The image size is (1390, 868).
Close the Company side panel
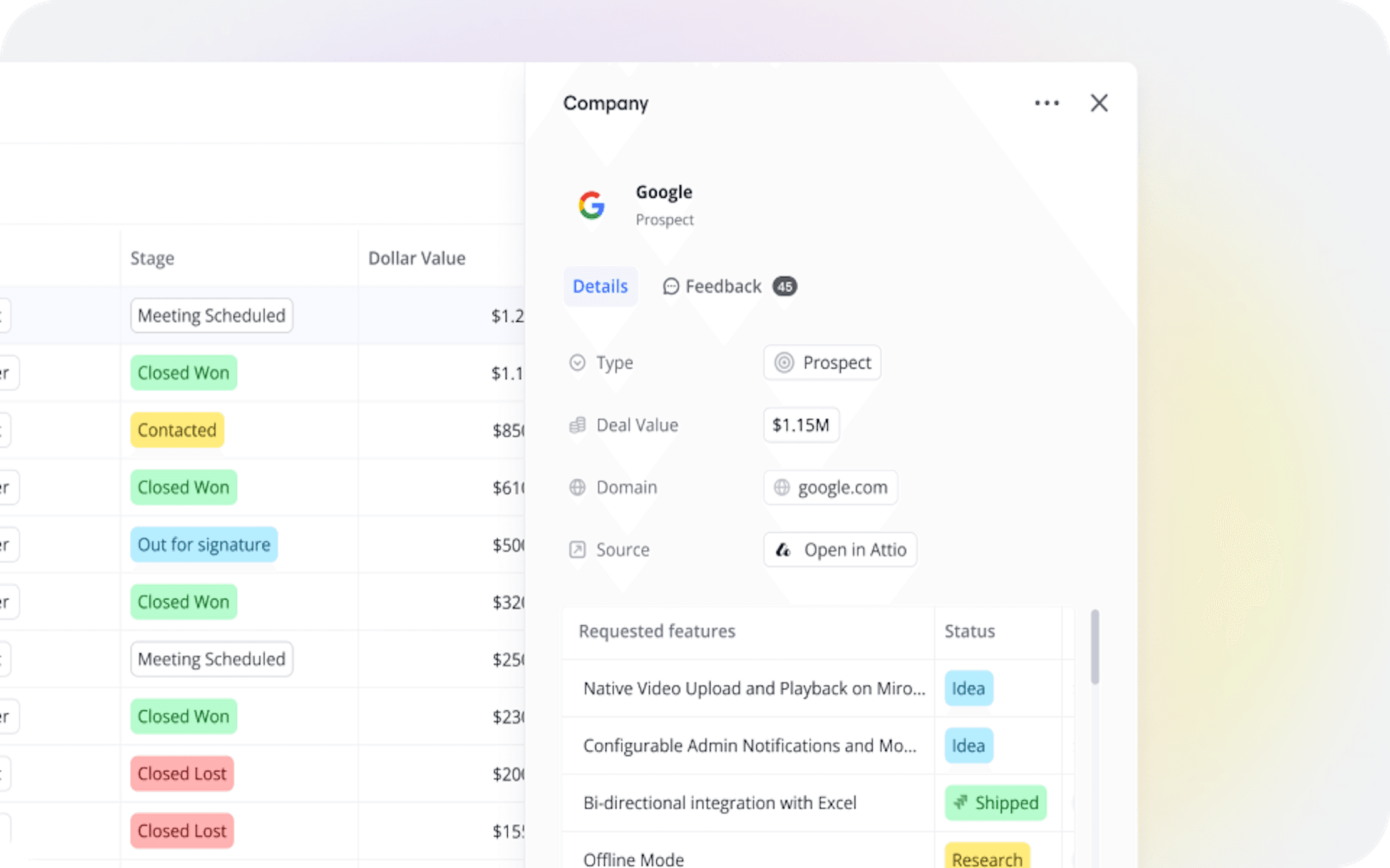[x=1098, y=103]
